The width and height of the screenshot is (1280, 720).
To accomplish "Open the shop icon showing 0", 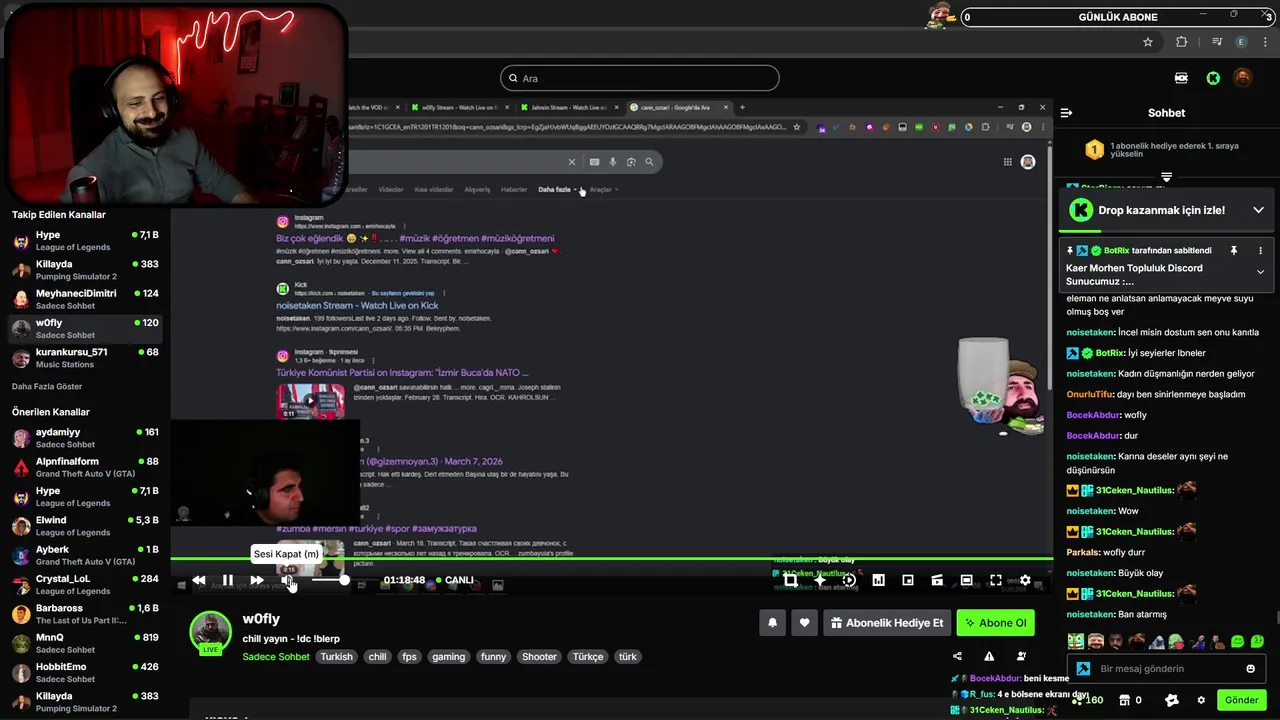I will click(1130, 700).
